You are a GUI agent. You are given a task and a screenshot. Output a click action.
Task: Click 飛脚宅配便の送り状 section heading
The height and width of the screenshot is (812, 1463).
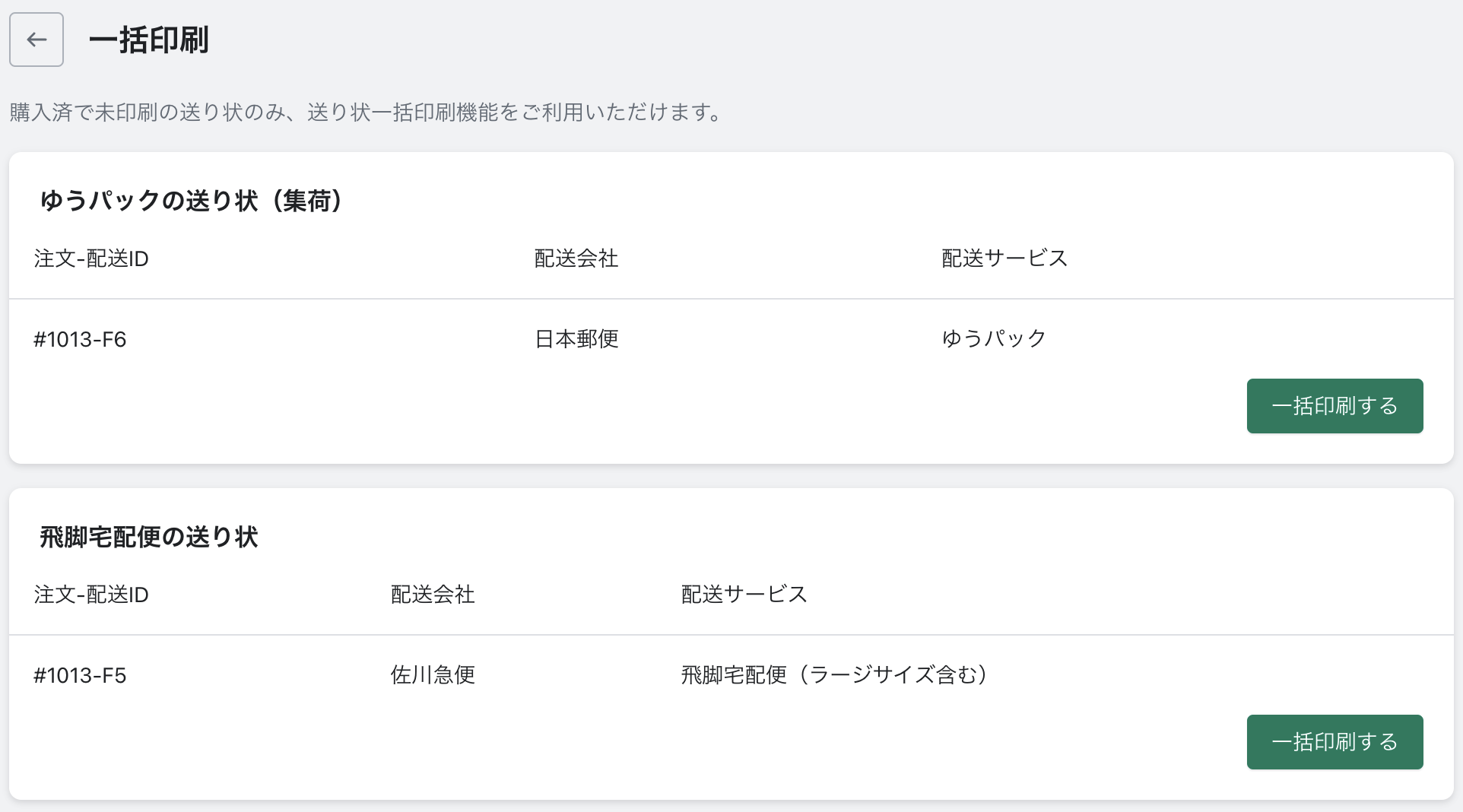pyautogui.click(x=149, y=537)
